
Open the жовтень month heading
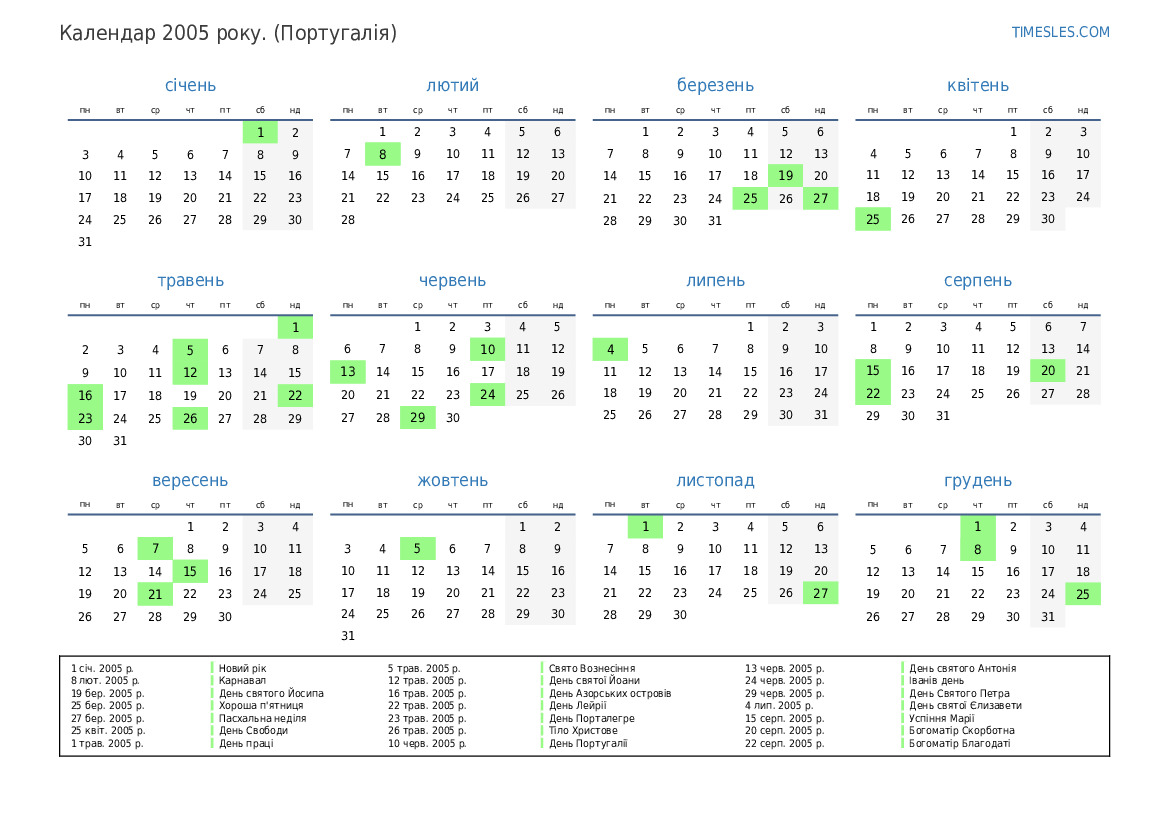pos(453,481)
